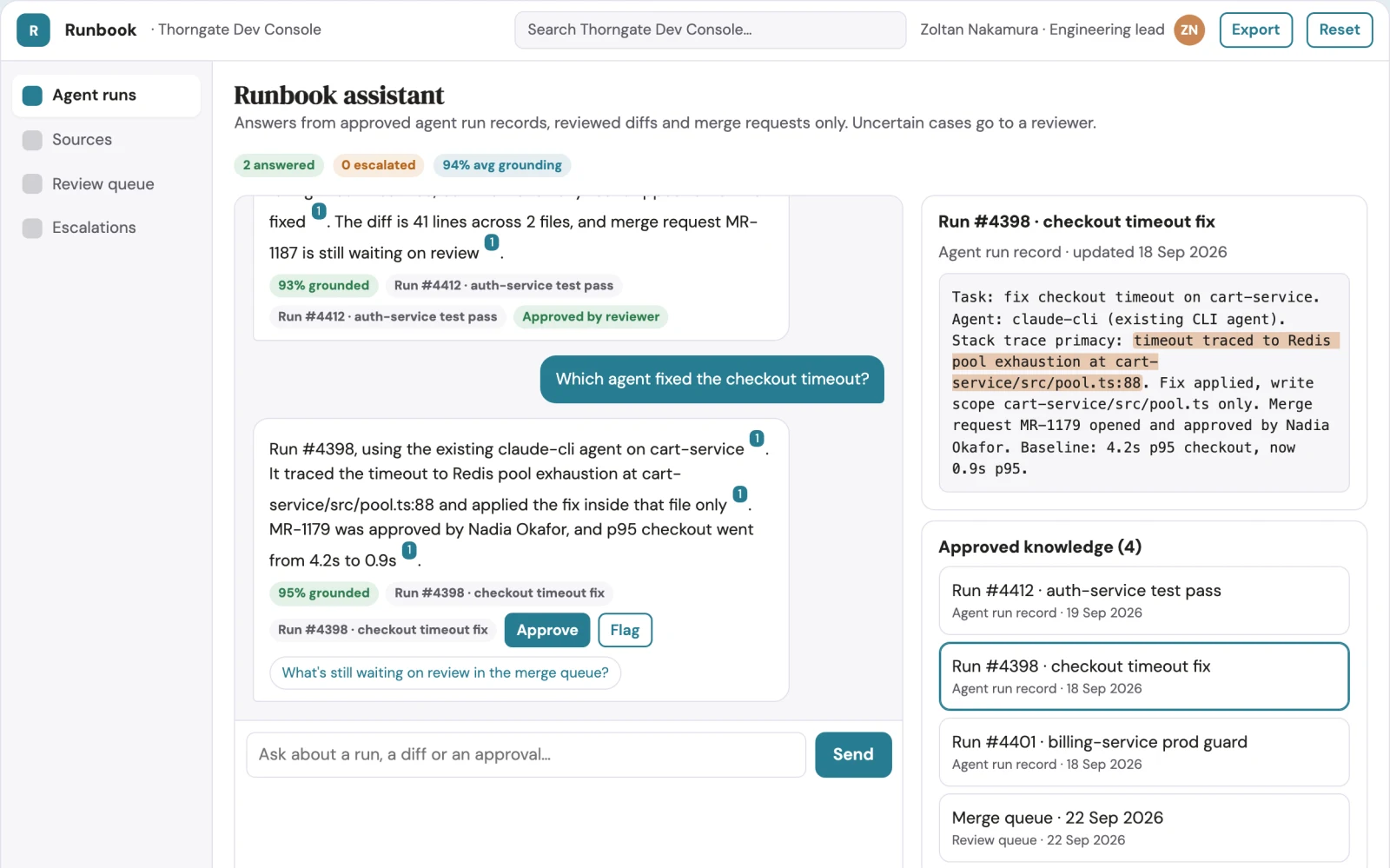Click the Export button
Viewport: 1390px width, 868px height.
(x=1255, y=30)
